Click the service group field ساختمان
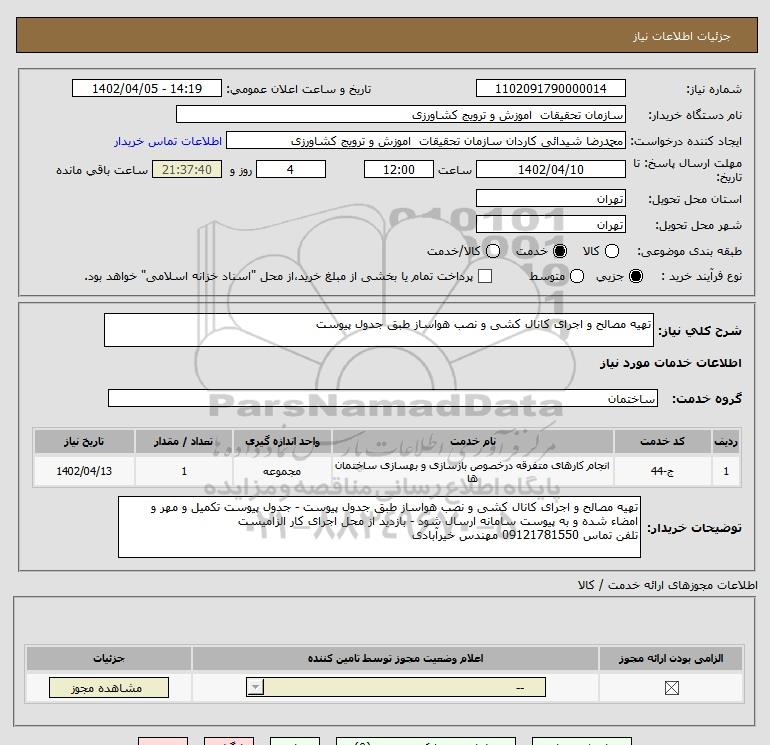Screen dimensions: 770x745 383,398
